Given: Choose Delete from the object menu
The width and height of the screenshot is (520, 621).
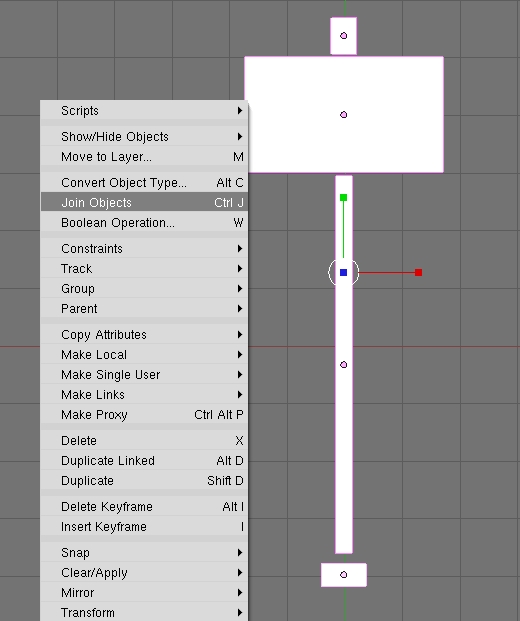Looking at the screenshot, I should (144, 440).
